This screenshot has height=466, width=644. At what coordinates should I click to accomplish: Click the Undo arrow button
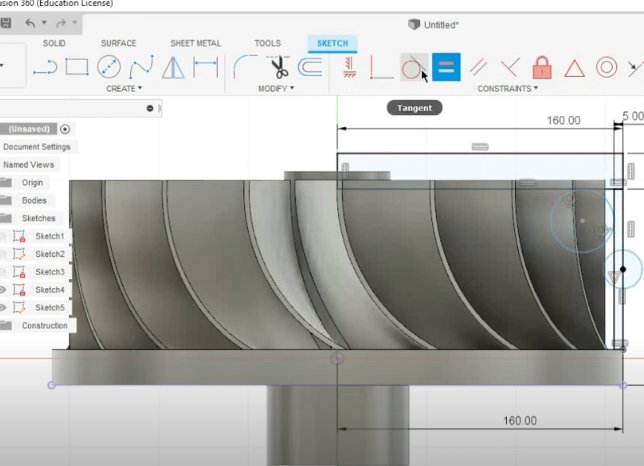[x=30, y=23]
